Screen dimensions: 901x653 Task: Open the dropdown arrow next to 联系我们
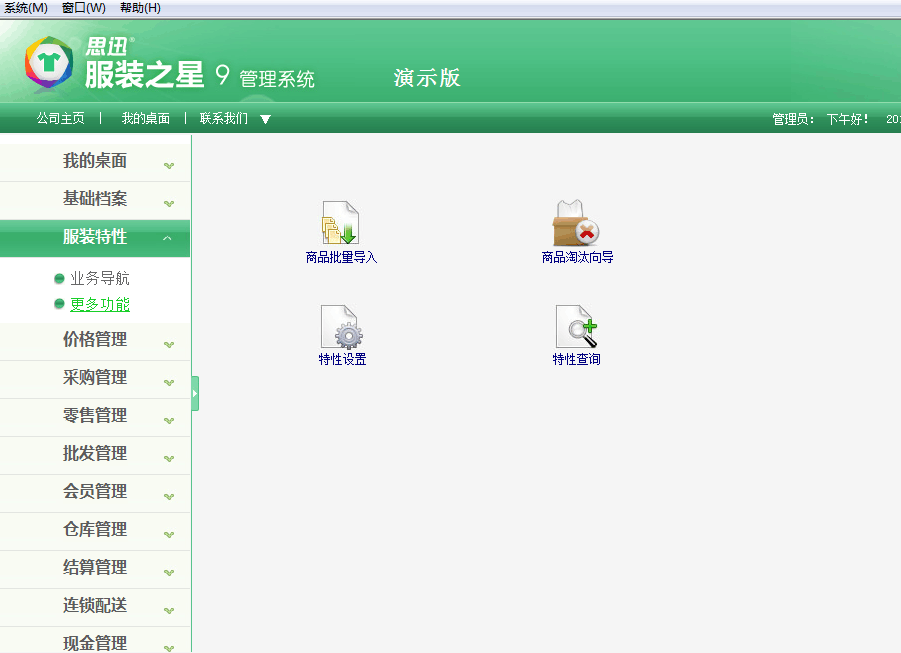point(265,120)
